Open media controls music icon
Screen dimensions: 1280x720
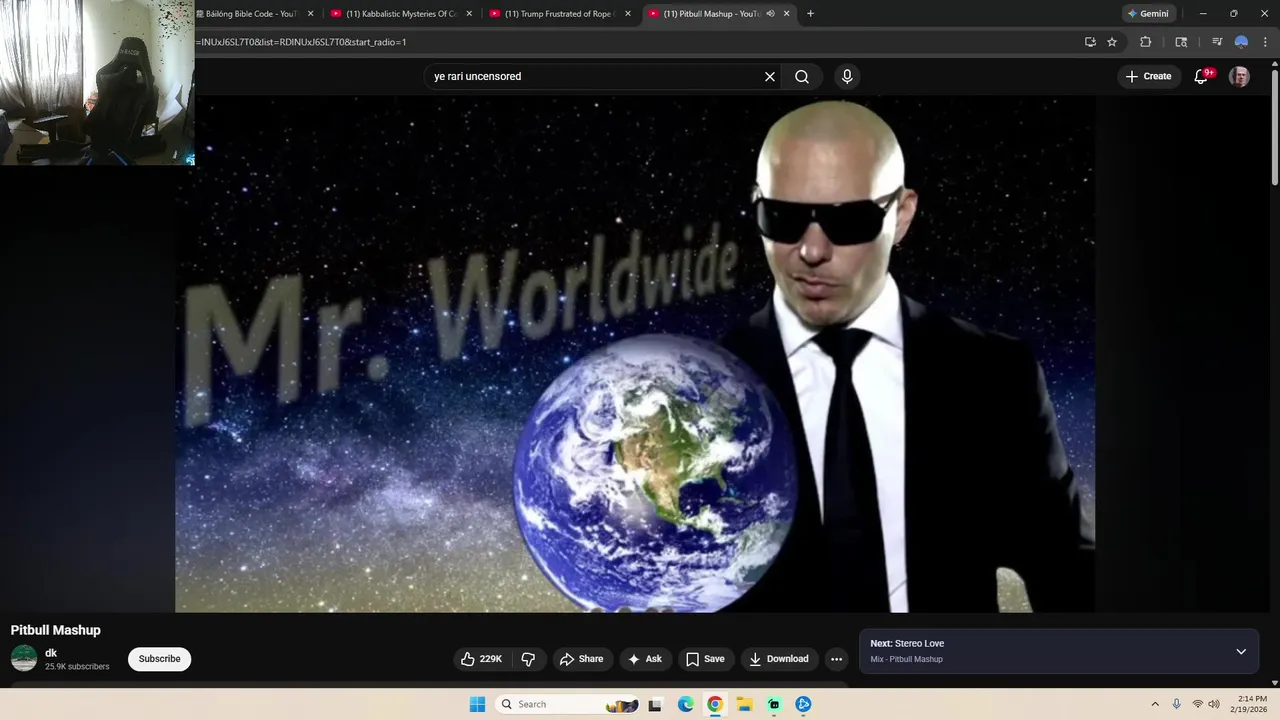click(x=1217, y=42)
